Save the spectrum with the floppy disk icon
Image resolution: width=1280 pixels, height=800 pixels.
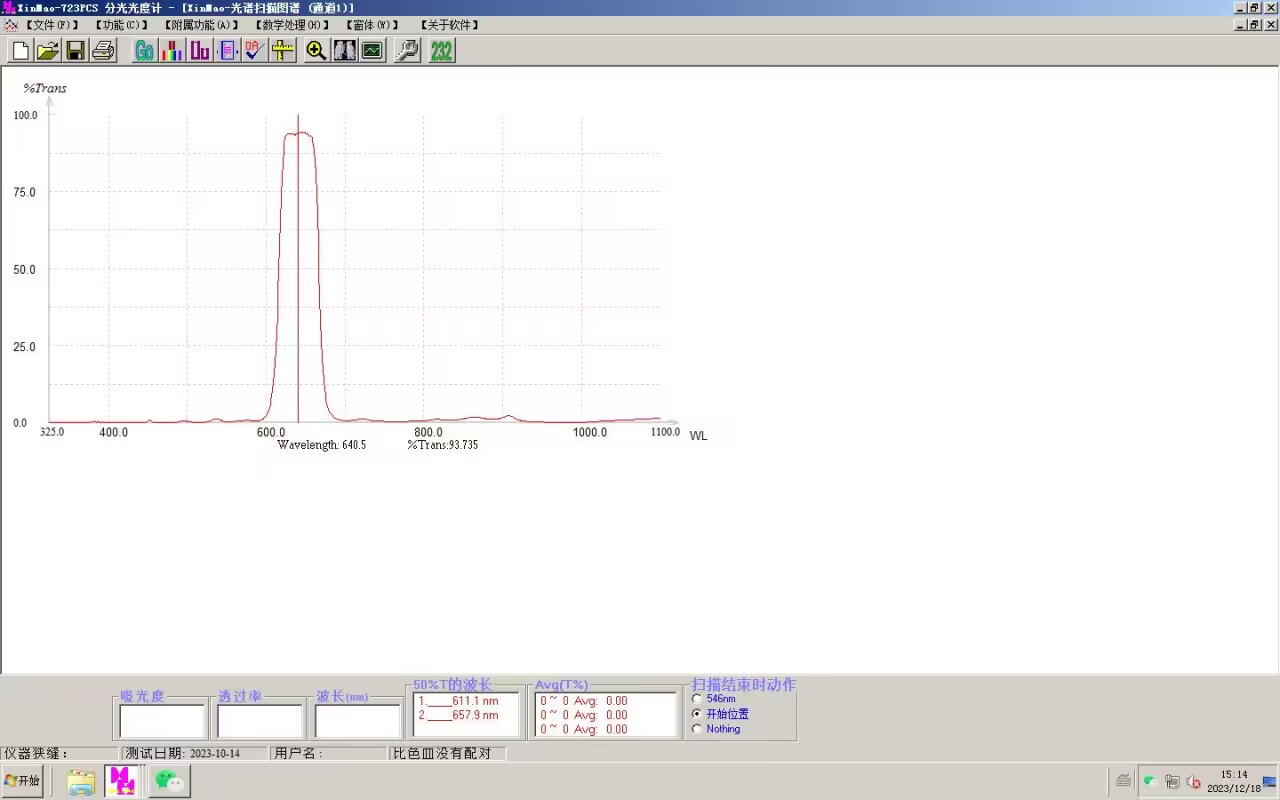(76, 50)
